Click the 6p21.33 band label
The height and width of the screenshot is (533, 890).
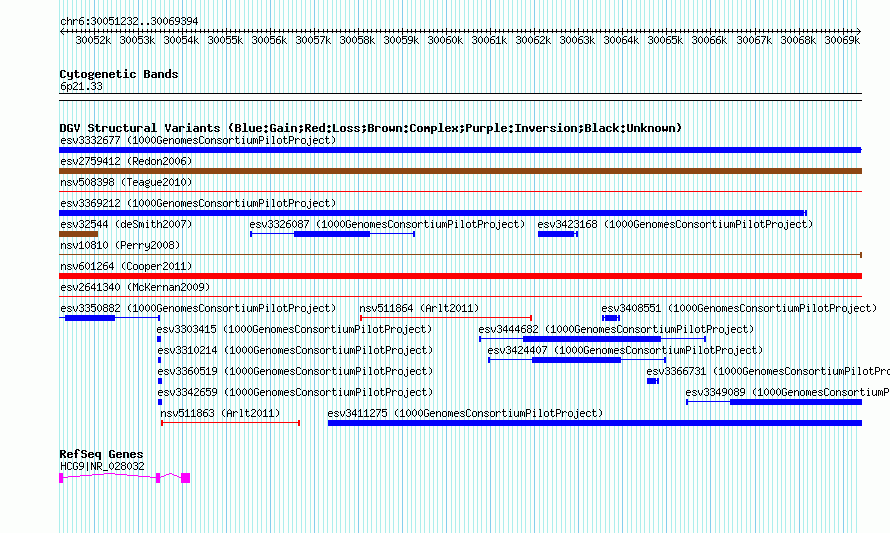(x=81, y=86)
